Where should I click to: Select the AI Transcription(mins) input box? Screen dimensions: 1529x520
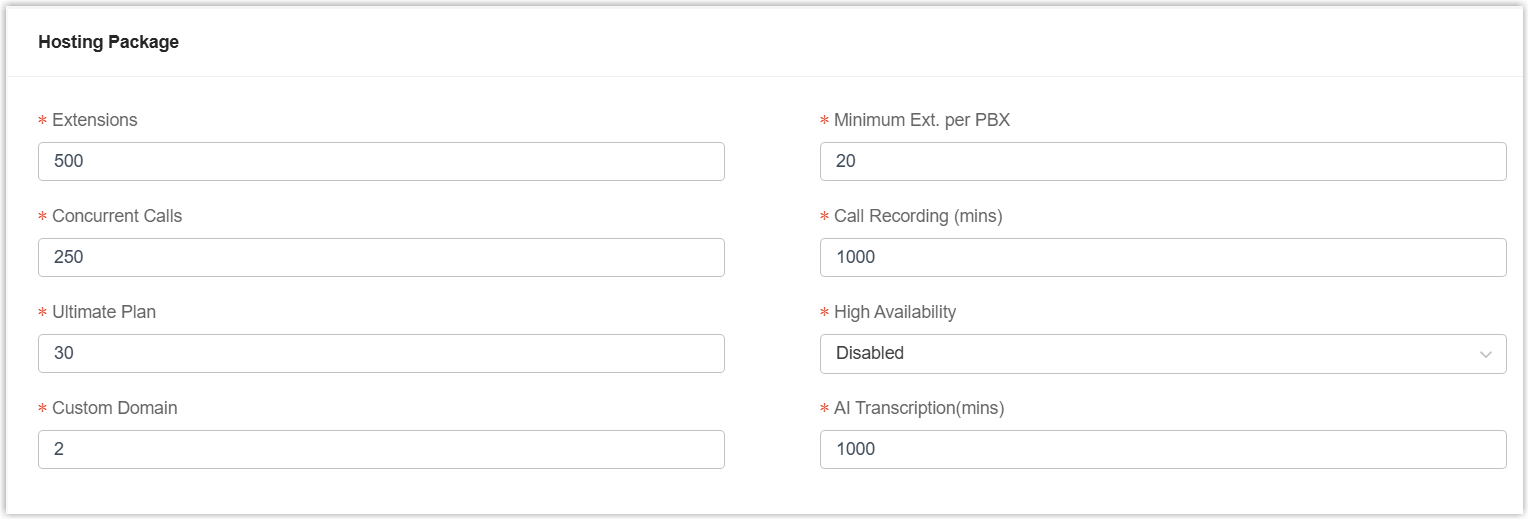point(1163,449)
